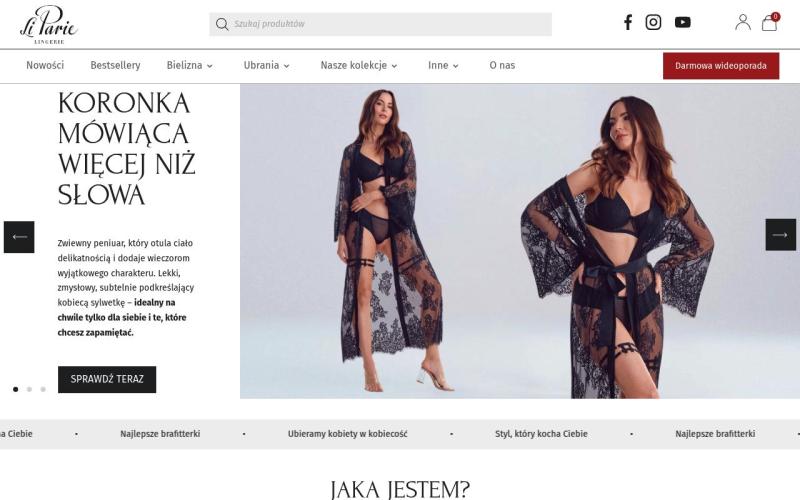Open the Nowości menu item
The height and width of the screenshot is (500, 800).
tap(45, 65)
